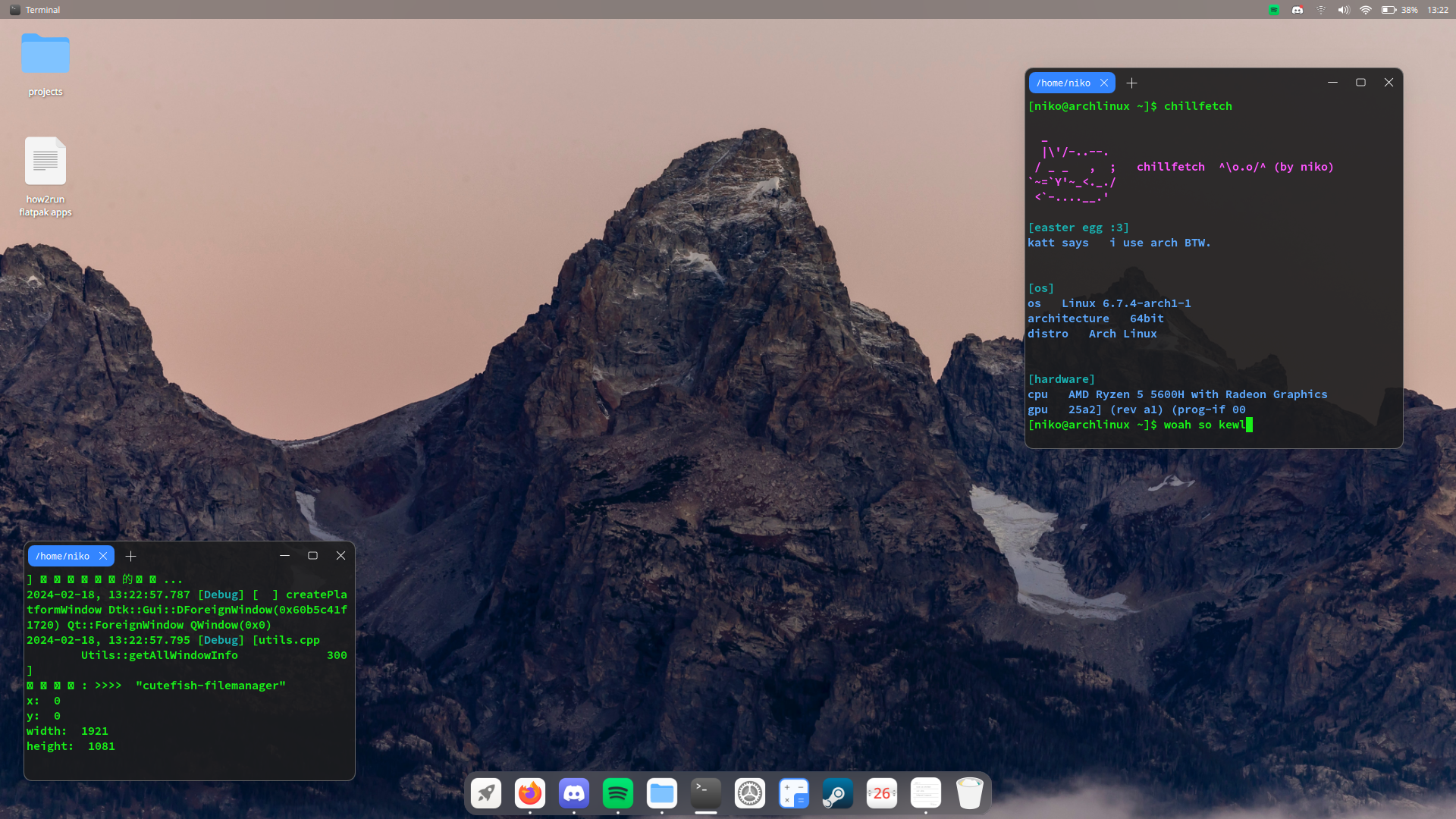The image size is (1456, 819).
Task: Close the /home/niko tab in debug terminal
Action: click(x=103, y=556)
